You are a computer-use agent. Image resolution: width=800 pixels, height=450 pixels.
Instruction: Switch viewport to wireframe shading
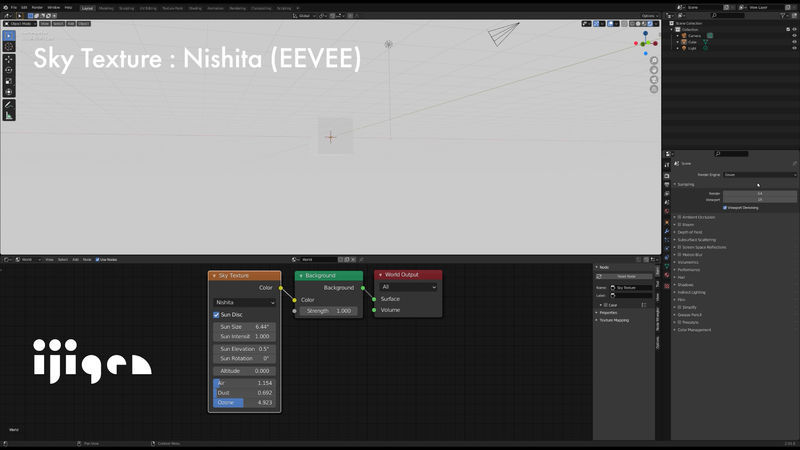(633, 23)
